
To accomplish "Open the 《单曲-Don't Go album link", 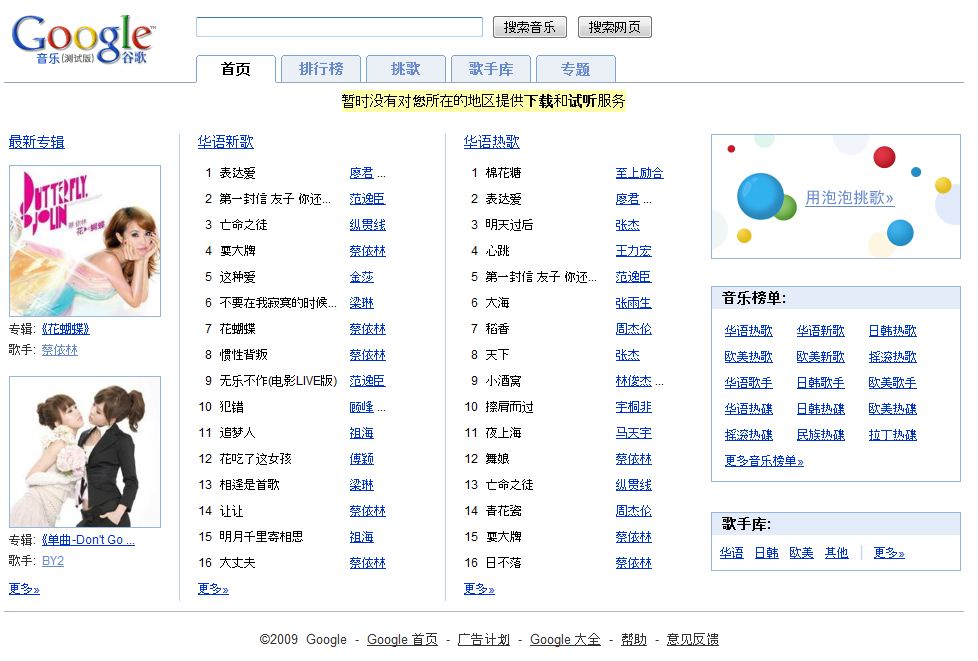I will (x=88, y=540).
